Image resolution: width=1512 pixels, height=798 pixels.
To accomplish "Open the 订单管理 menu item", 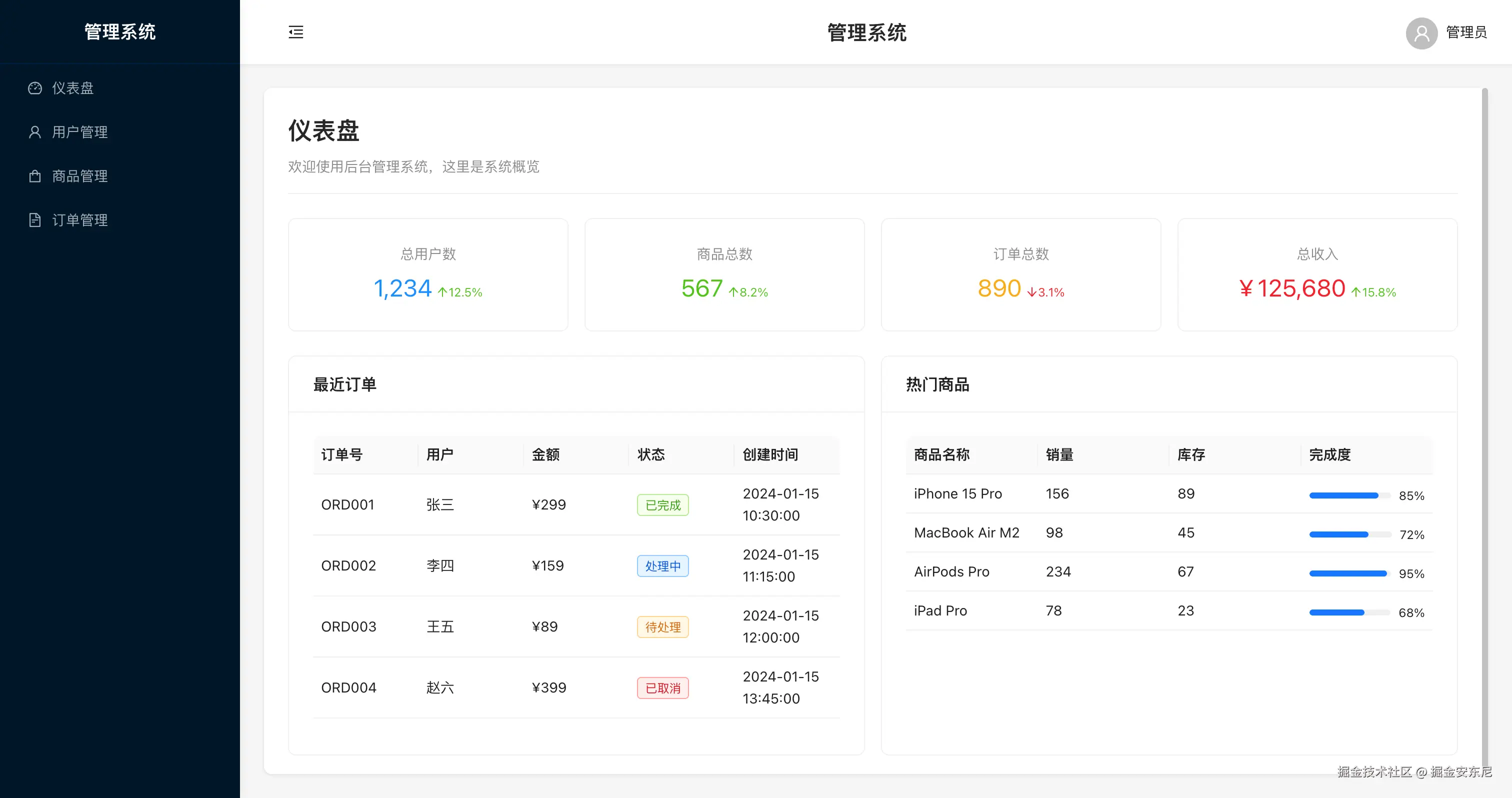I will pos(80,220).
